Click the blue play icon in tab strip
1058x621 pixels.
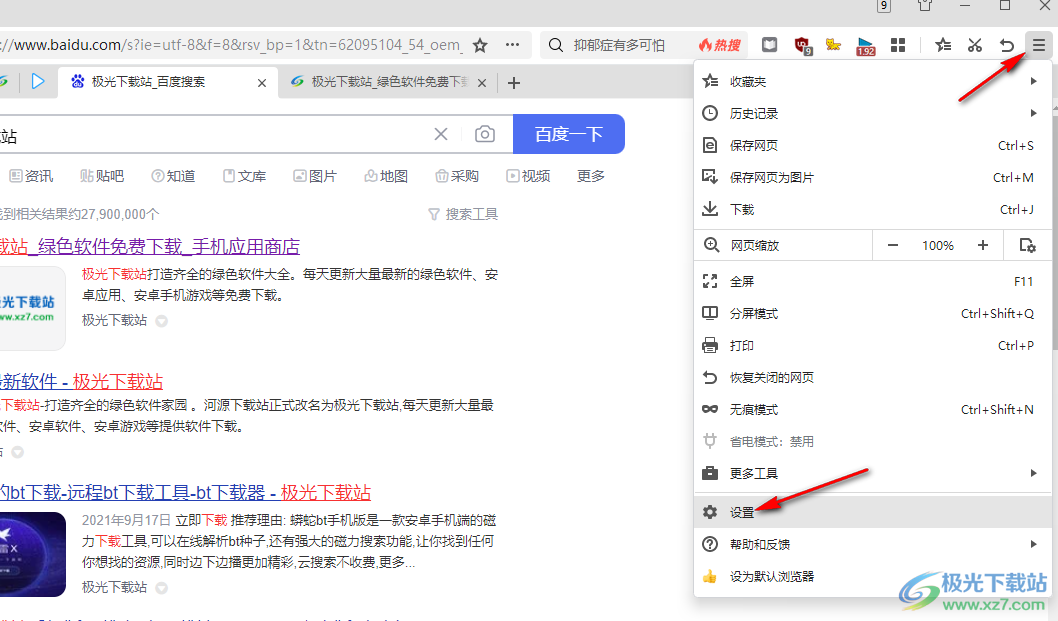(x=38, y=82)
